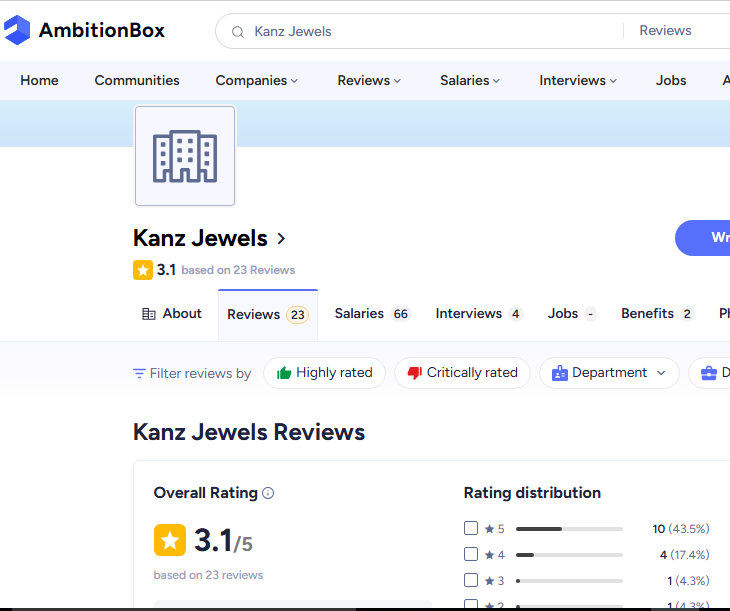Switch to the Interviews 4 tab
Image resolution: width=730 pixels, height=611 pixels.
(x=479, y=314)
